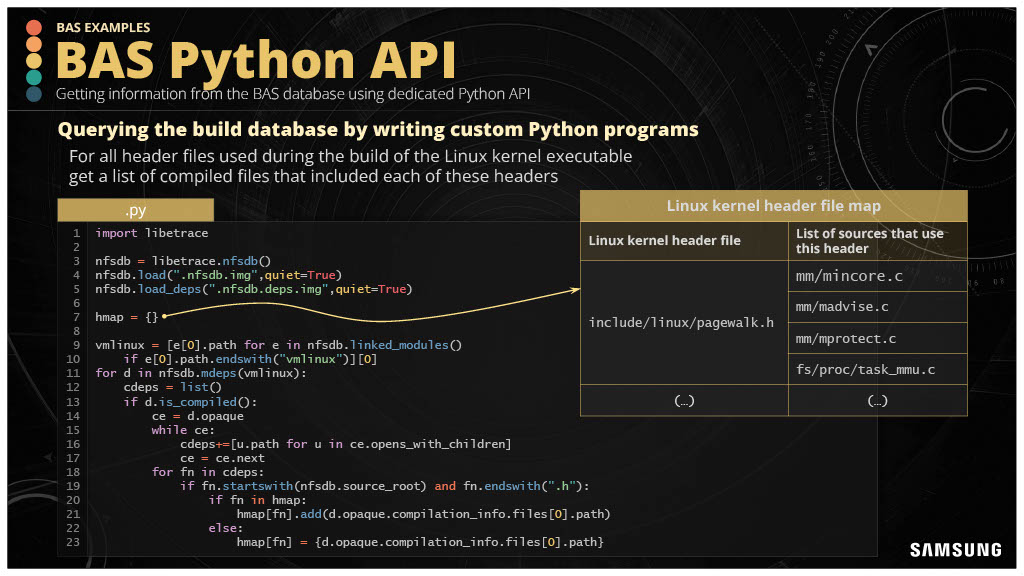The height and width of the screenshot is (576, 1024).
Task: Click the 'import libetrace' code line
Action: (152, 232)
